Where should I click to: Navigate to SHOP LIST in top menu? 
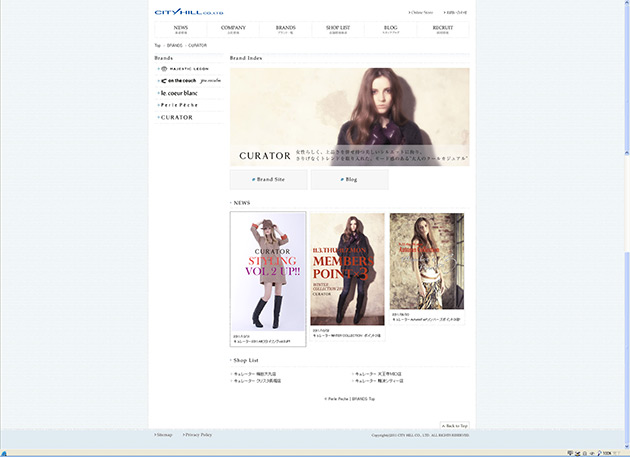click(x=338, y=29)
